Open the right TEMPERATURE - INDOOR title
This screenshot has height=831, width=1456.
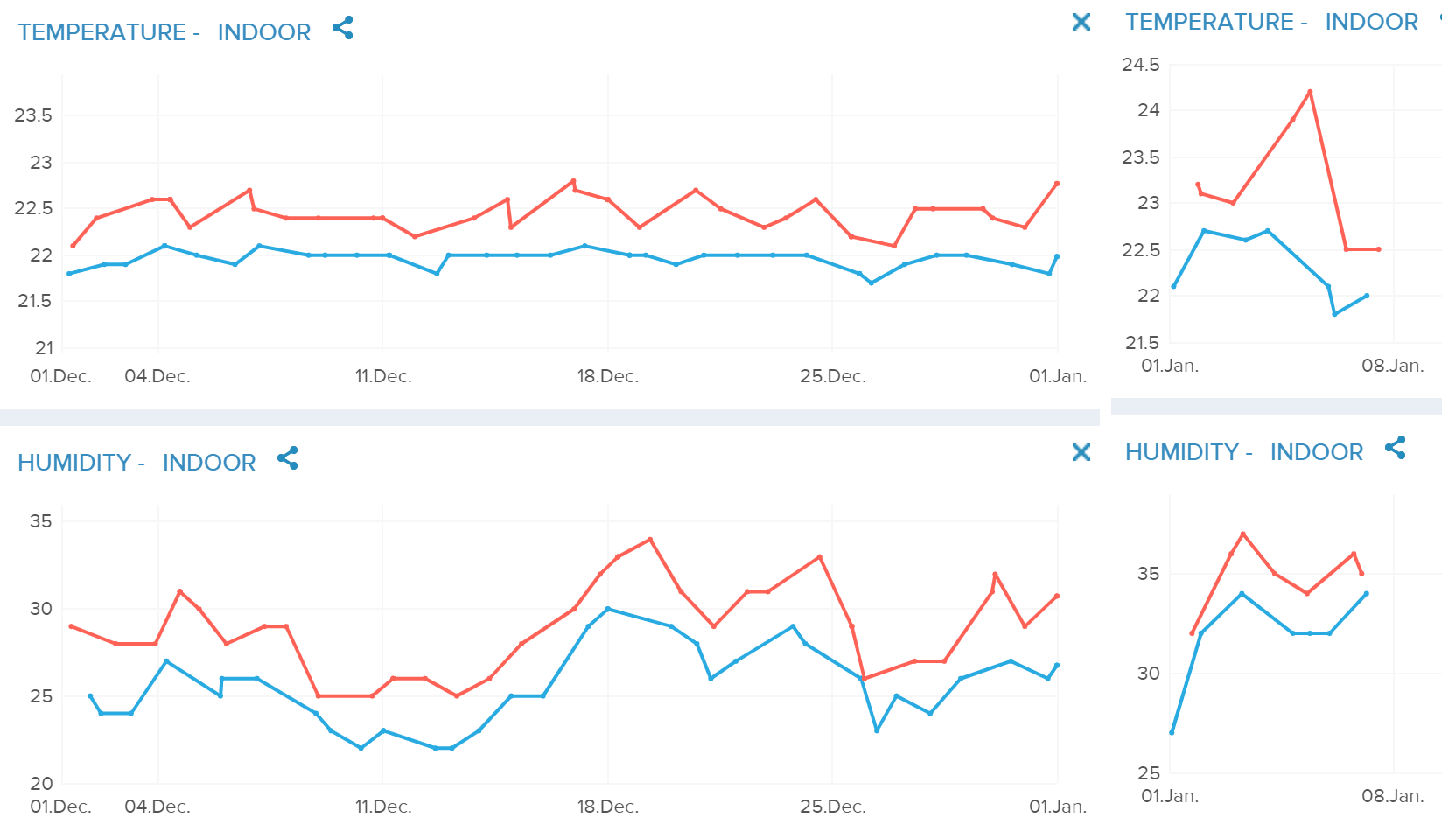(1271, 22)
